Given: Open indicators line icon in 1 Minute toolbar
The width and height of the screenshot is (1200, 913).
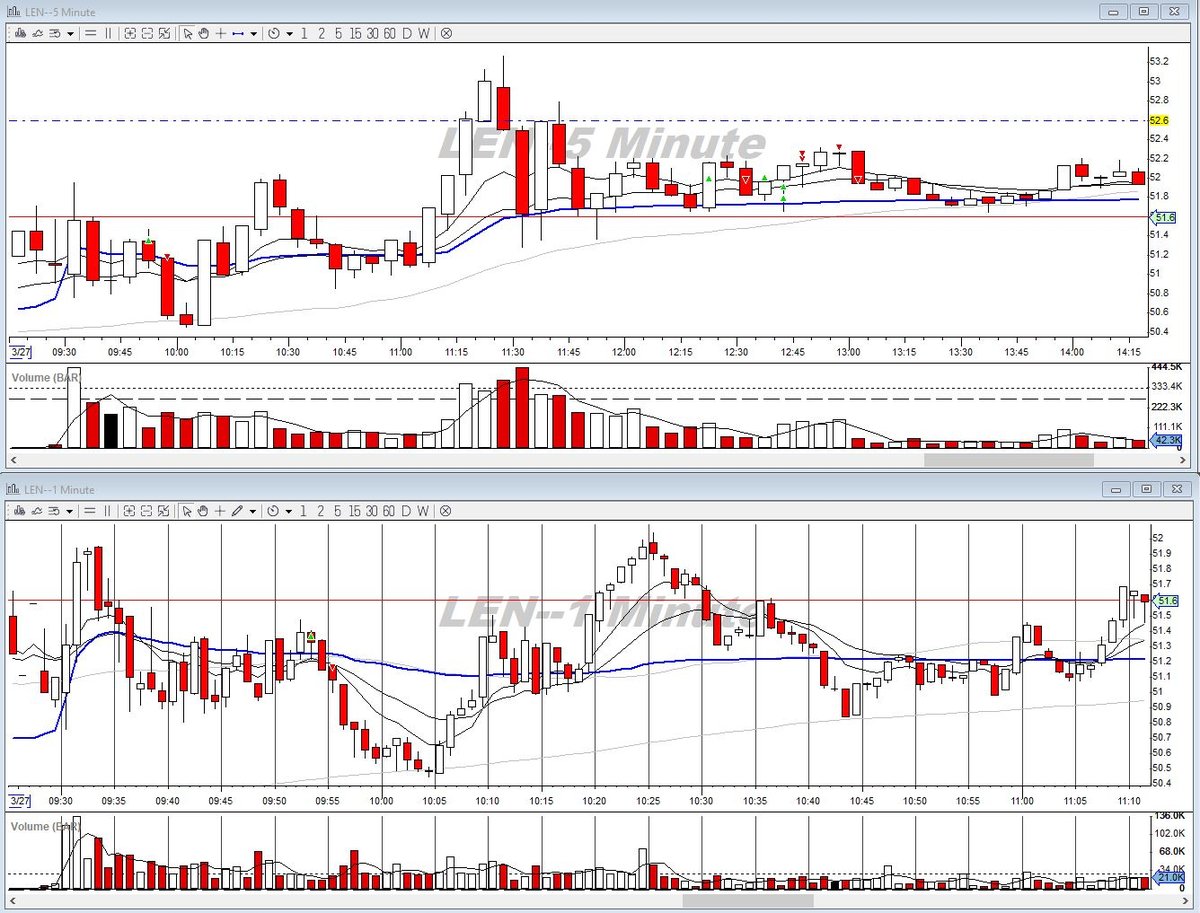Looking at the screenshot, I should coord(37,511).
